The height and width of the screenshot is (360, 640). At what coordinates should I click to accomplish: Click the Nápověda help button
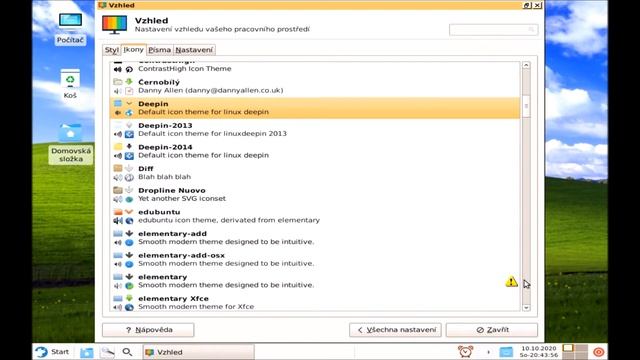pyautogui.click(x=148, y=330)
